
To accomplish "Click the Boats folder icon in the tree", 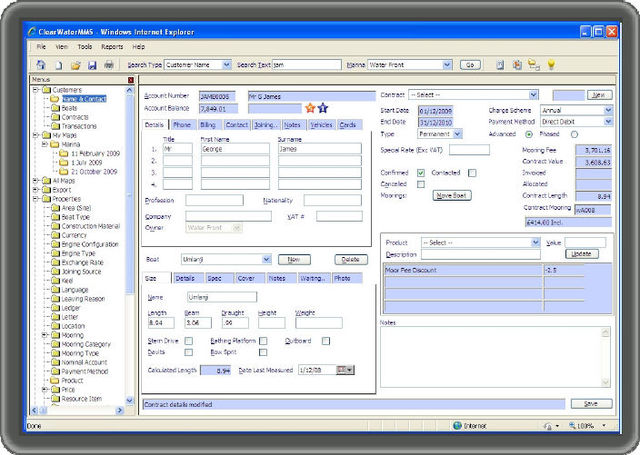I will pyautogui.click(x=56, y=108).
